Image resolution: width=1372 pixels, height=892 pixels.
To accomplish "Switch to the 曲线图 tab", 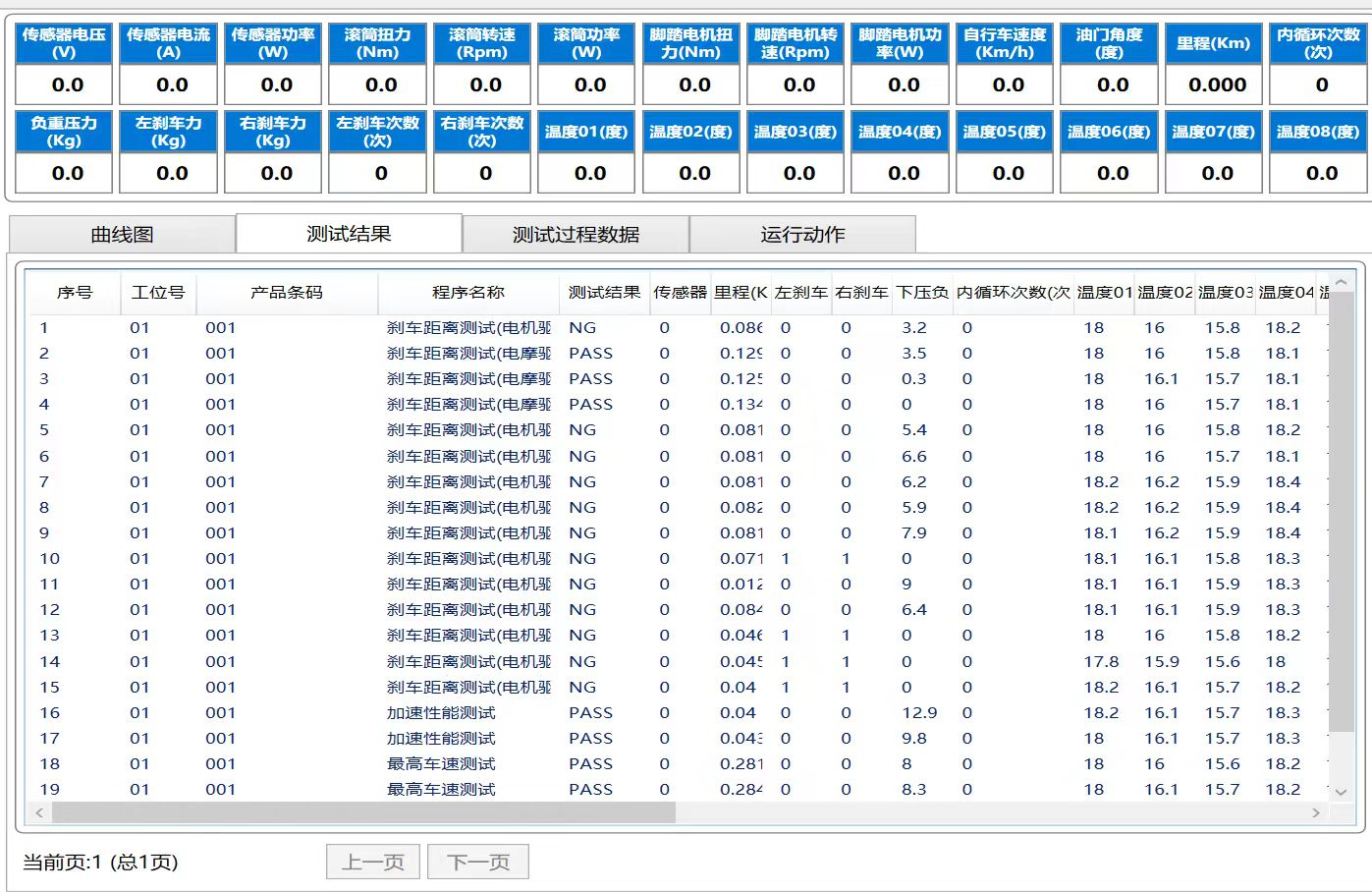I will click(122, 235).
